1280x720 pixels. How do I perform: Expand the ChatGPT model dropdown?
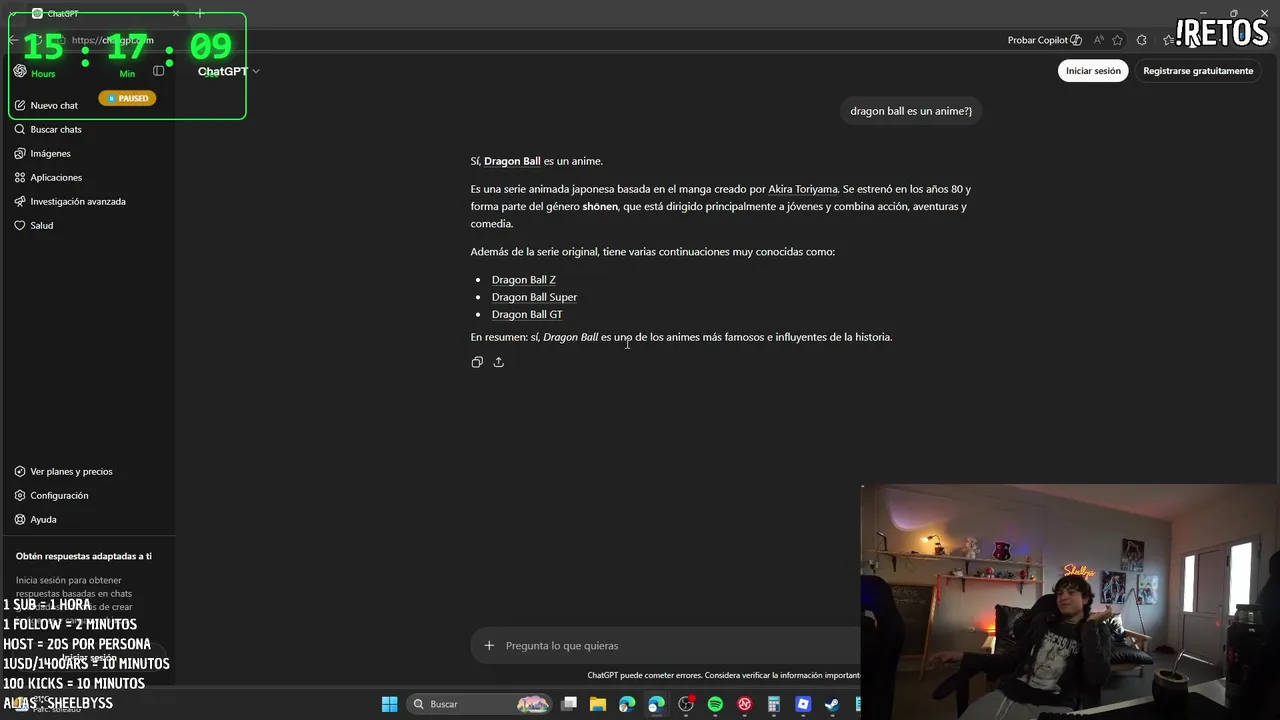coord(228,71)
